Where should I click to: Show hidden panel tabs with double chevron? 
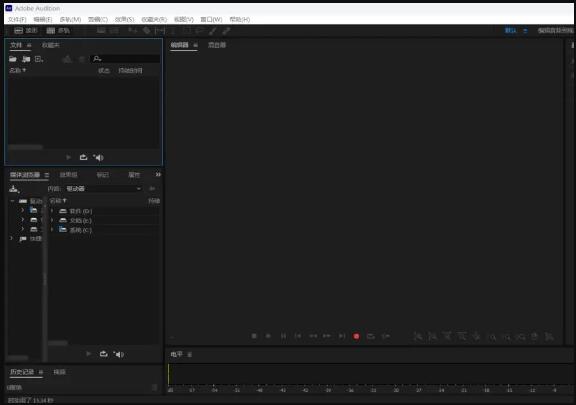click(x=158, y=175)
